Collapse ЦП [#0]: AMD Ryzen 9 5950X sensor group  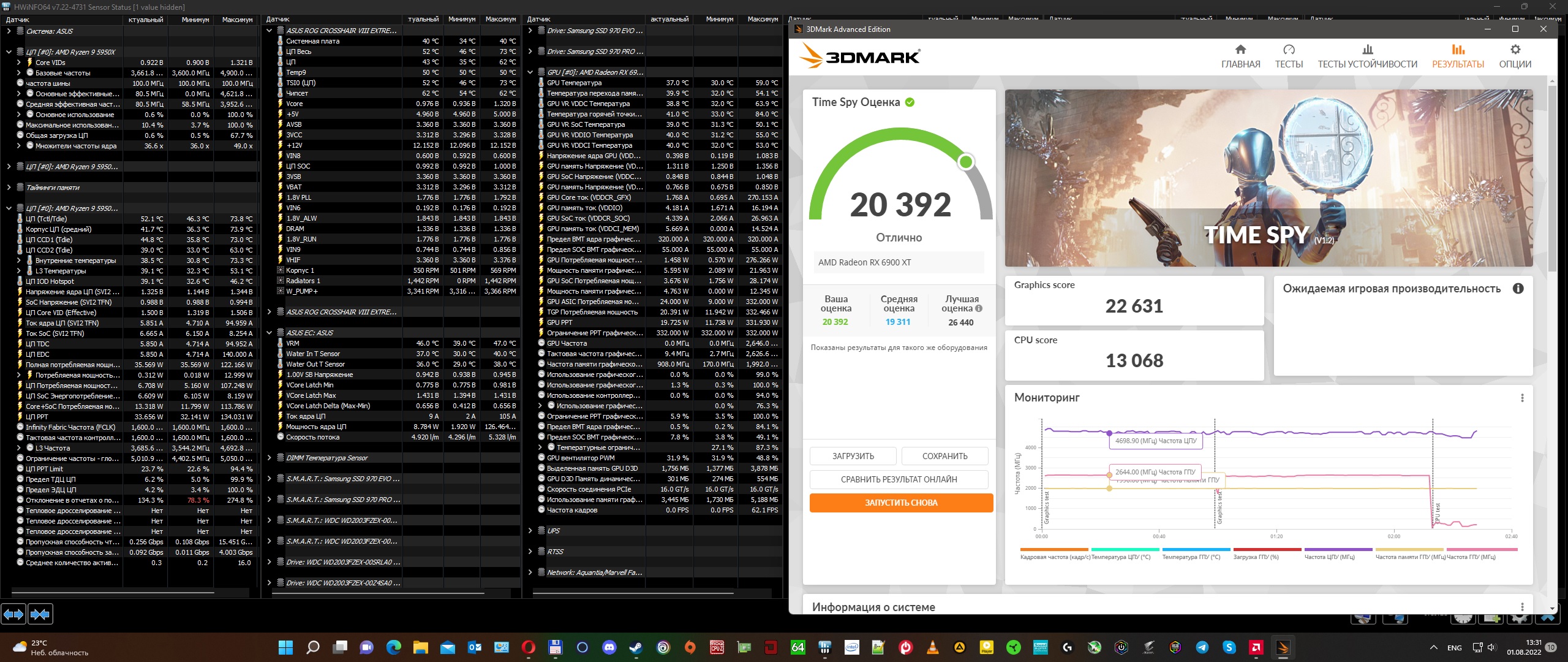pyautogui.click(x=9, y=52)
